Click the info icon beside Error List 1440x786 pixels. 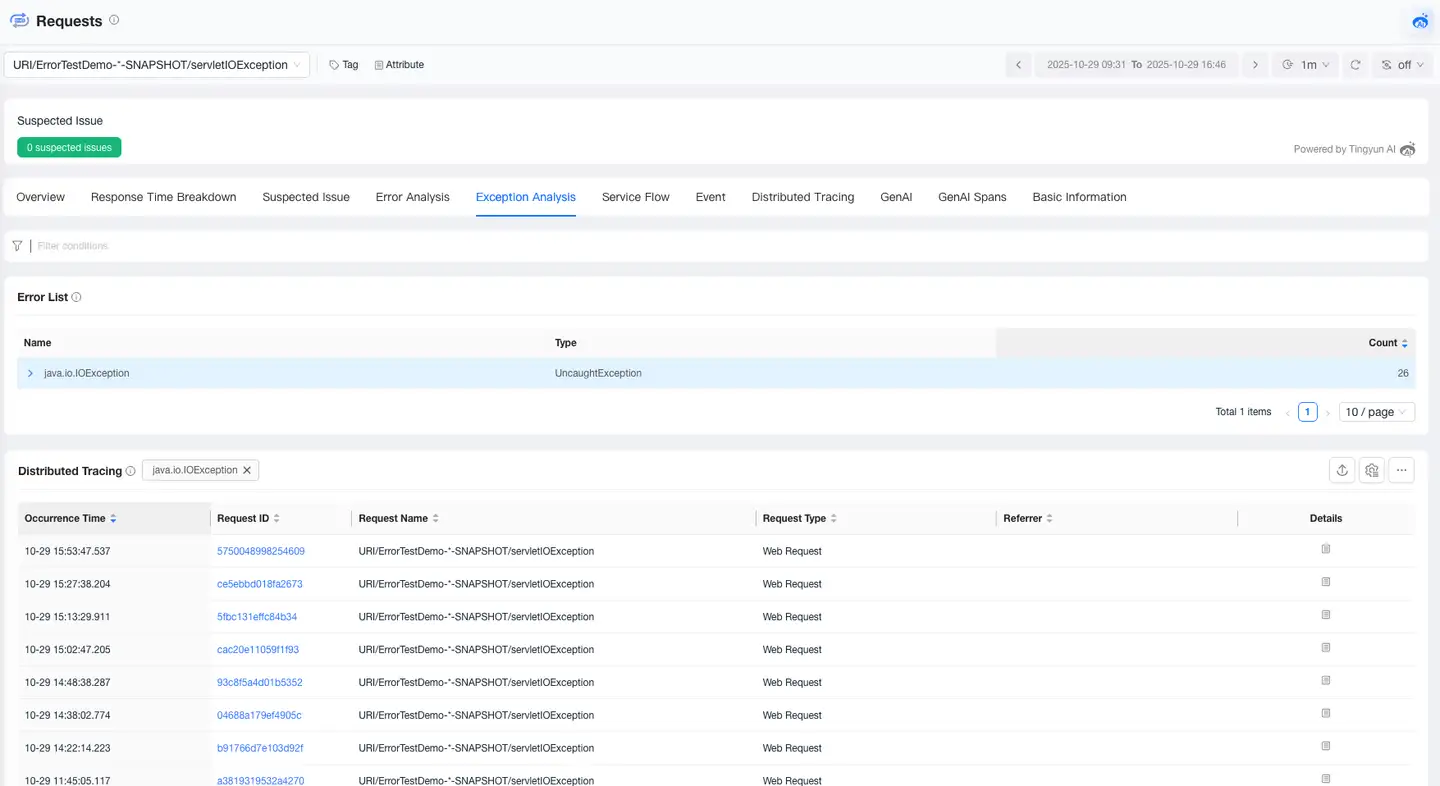pyautogui.click(x=77, y=297)
